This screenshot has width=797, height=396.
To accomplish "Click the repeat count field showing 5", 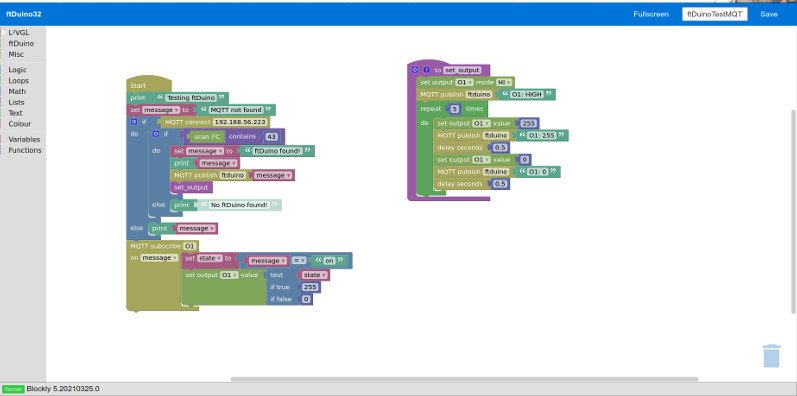I will coord(454,109).
